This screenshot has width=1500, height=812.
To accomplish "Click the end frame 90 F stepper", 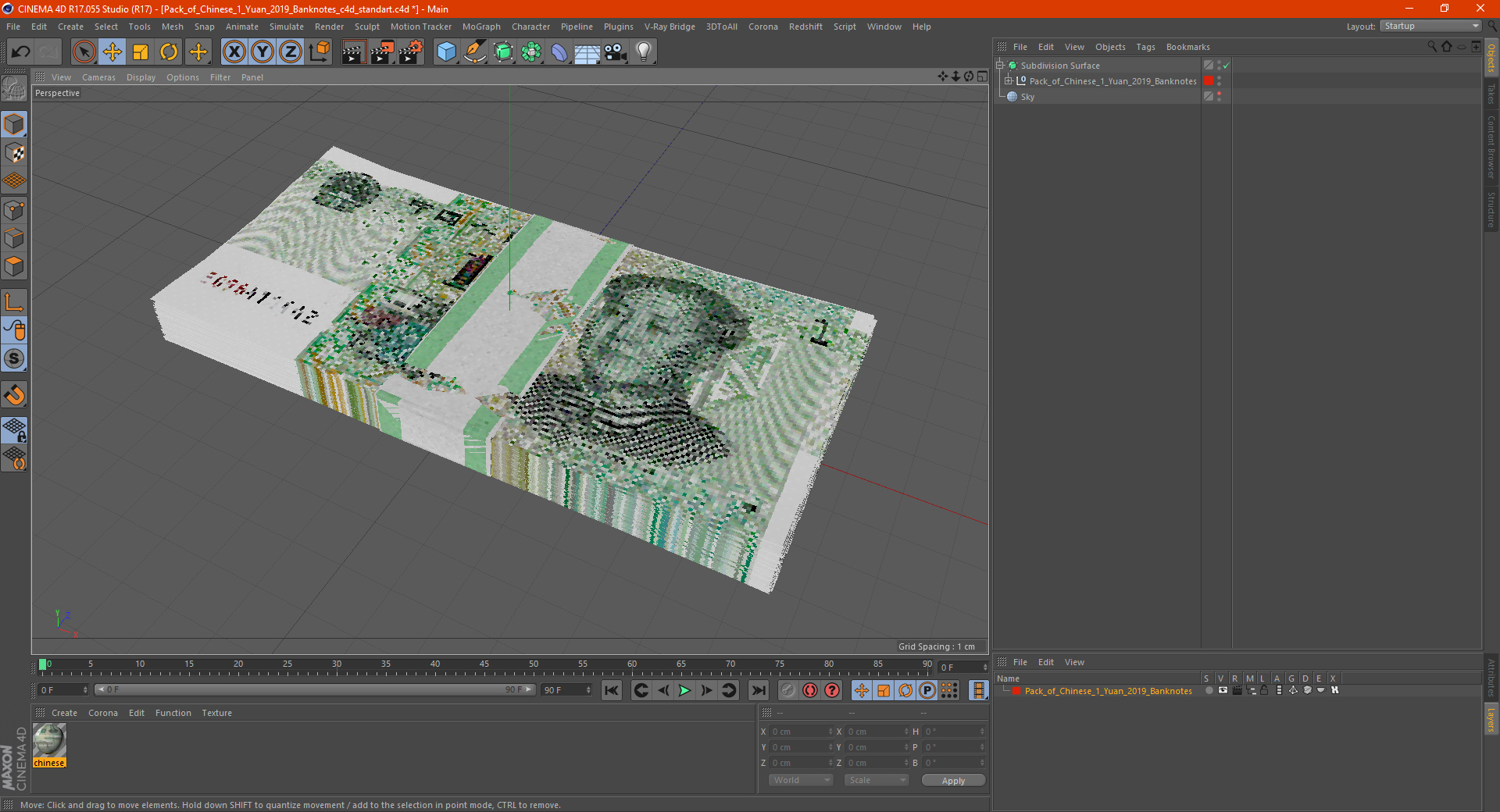I will (x=588, y=690).
